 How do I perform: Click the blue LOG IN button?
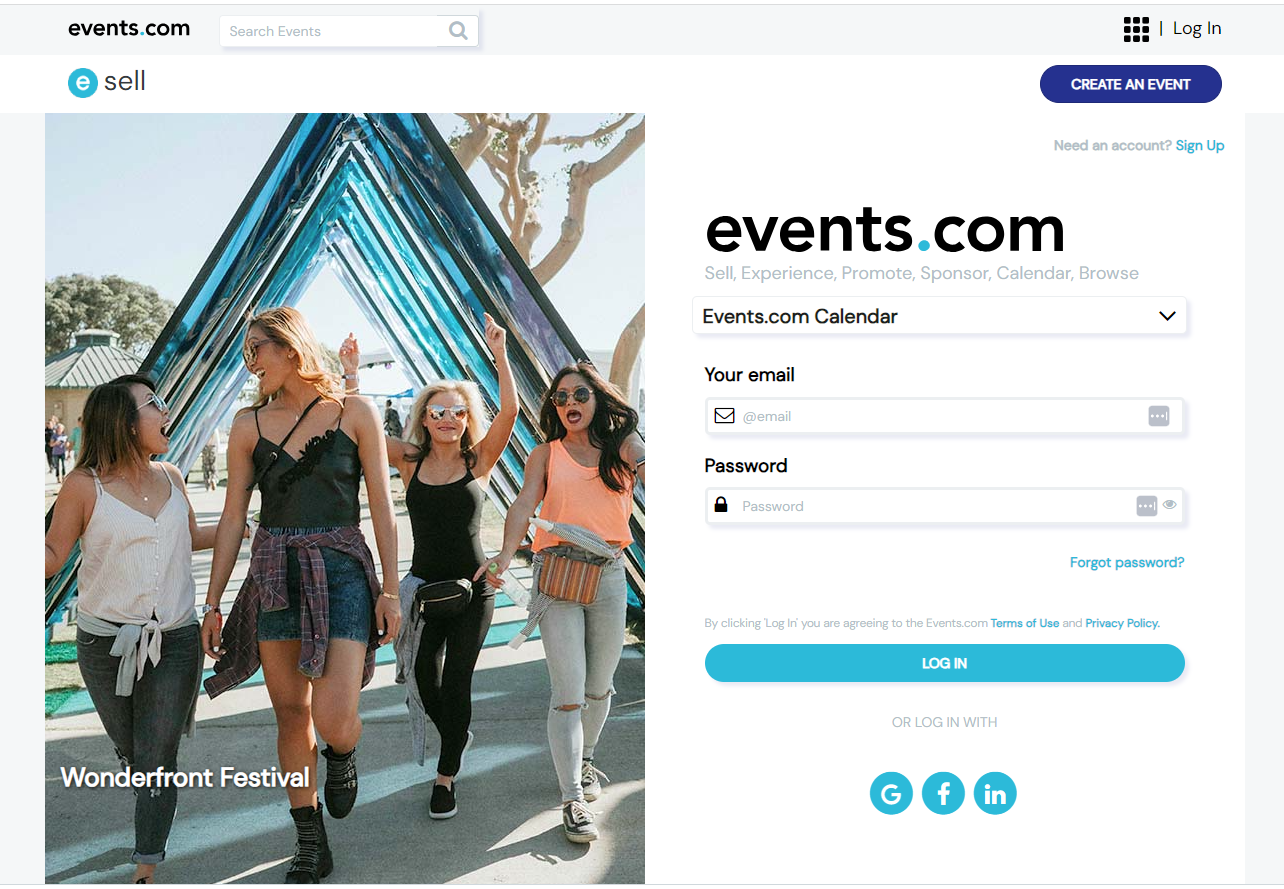tap(945, 663)
